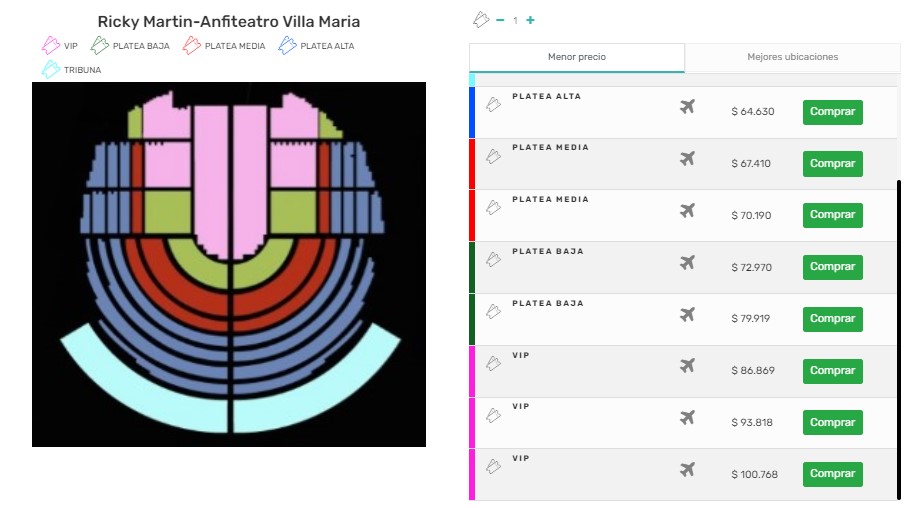Click the Platea Alta legend ticket icon
This screenshot has width=920, height=508.
[287, 45]
